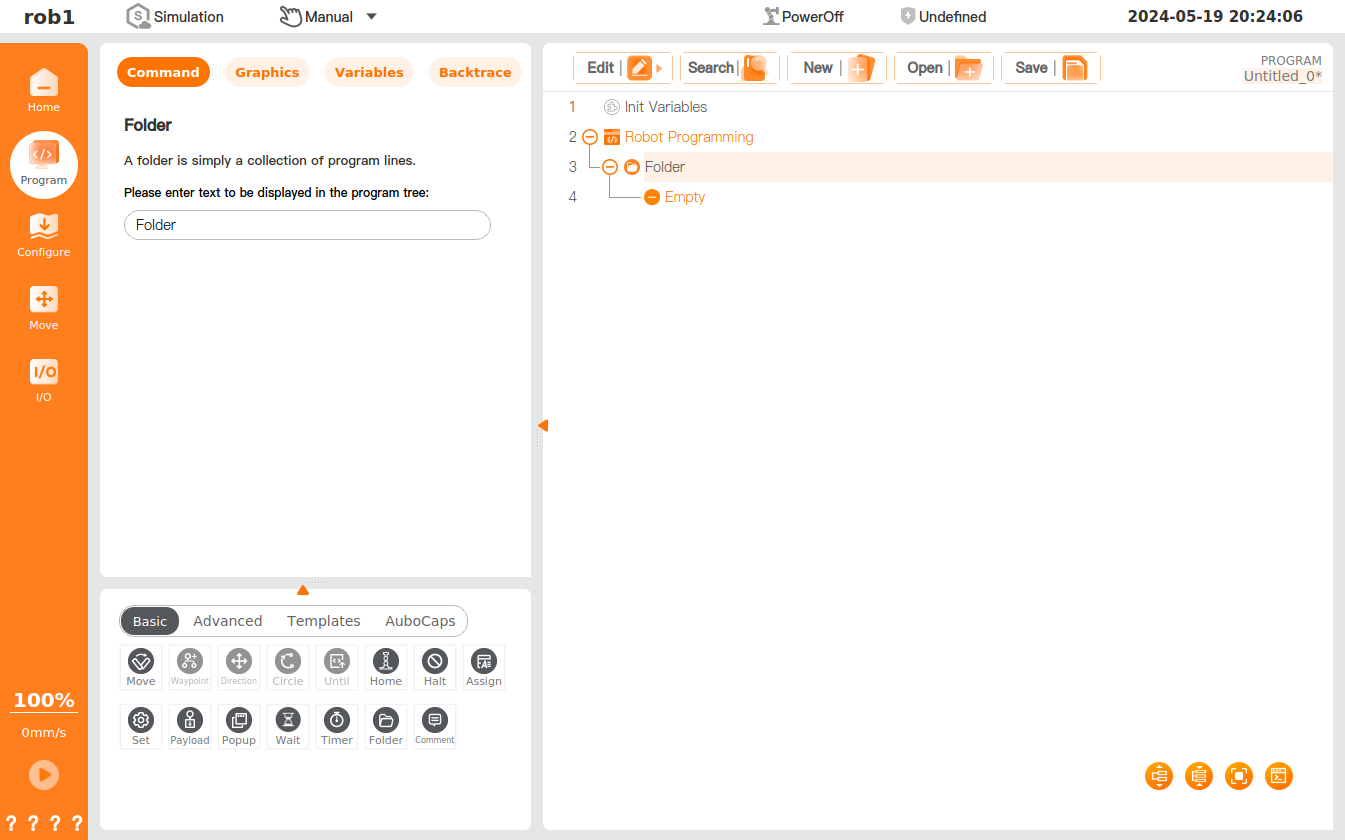Collapse the Folder node in tree
Screen dimensions: 1345x840
(x=610, y=167)
